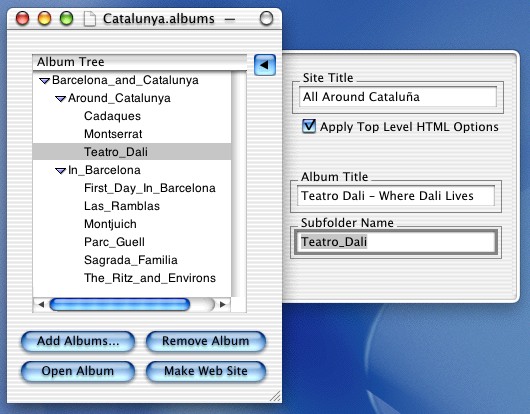The height and width of the screenshot is (414, 530).
Task: Click into the Subfolder Name field
Action: [396, 242]
